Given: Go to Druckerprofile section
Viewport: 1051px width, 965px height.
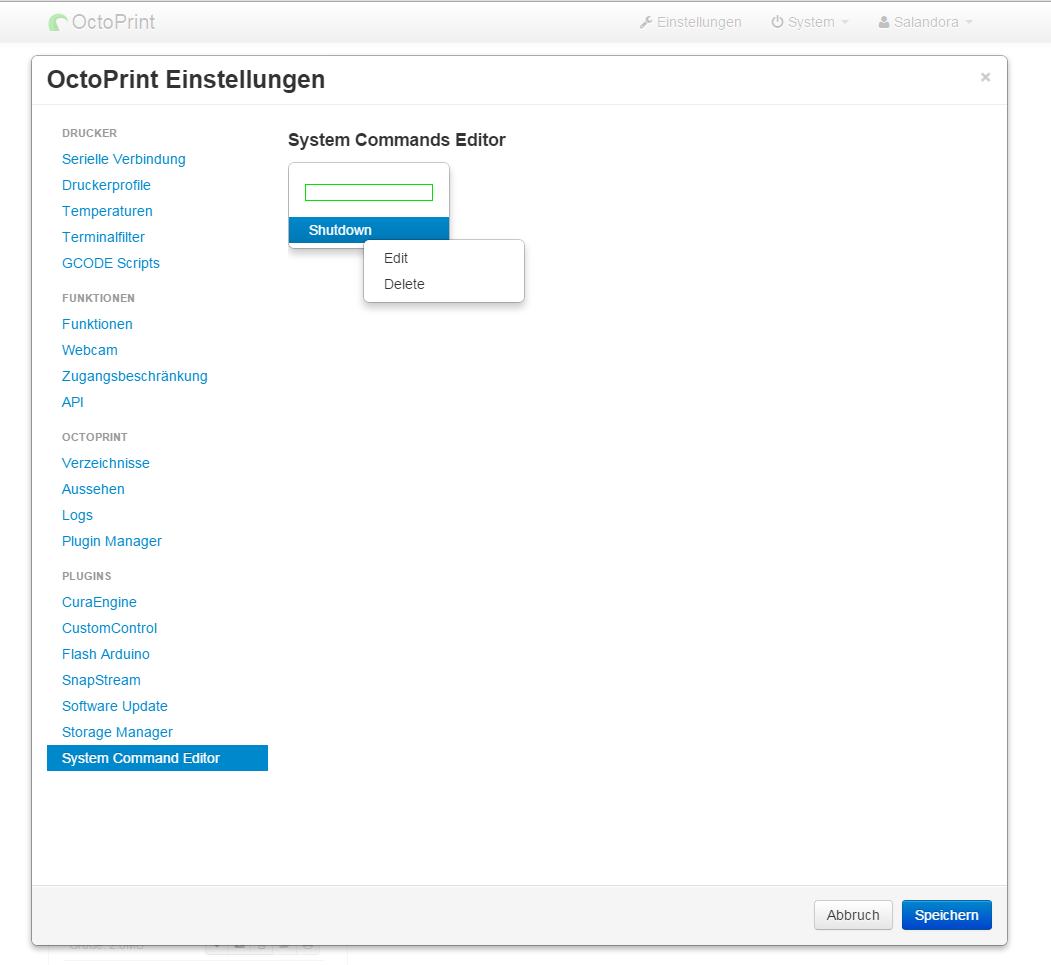Looking at the screenshot, I should click(x=106, y=185).
